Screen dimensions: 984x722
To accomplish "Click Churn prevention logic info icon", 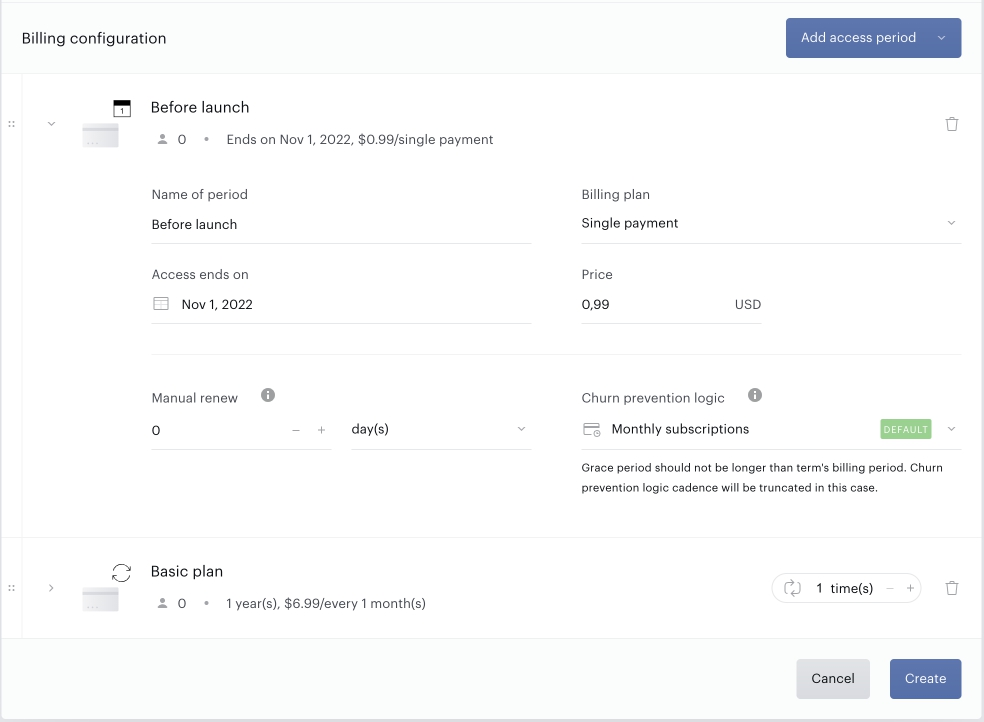I will (x=755, y=395).
